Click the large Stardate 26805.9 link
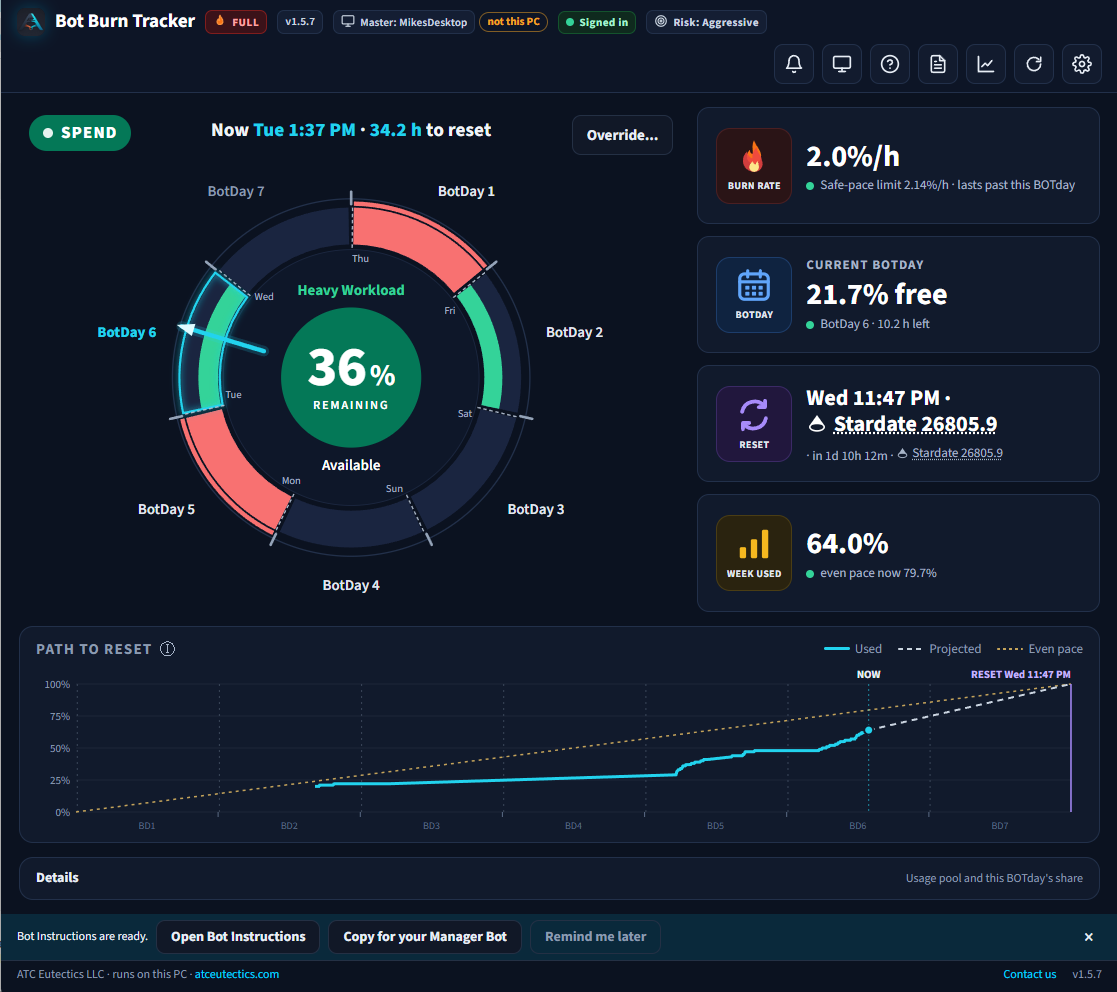Viewport: 1117px width, 992px height. click(915, 424)
